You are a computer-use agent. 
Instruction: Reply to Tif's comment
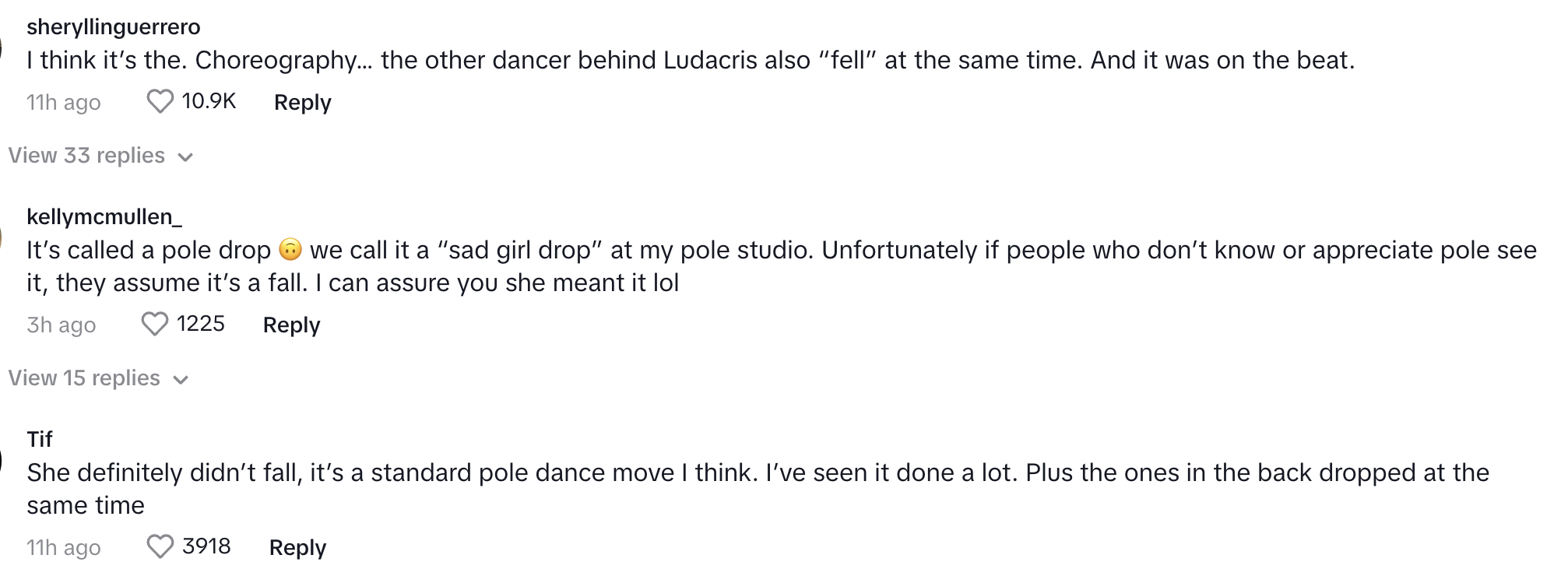(297, 547)
